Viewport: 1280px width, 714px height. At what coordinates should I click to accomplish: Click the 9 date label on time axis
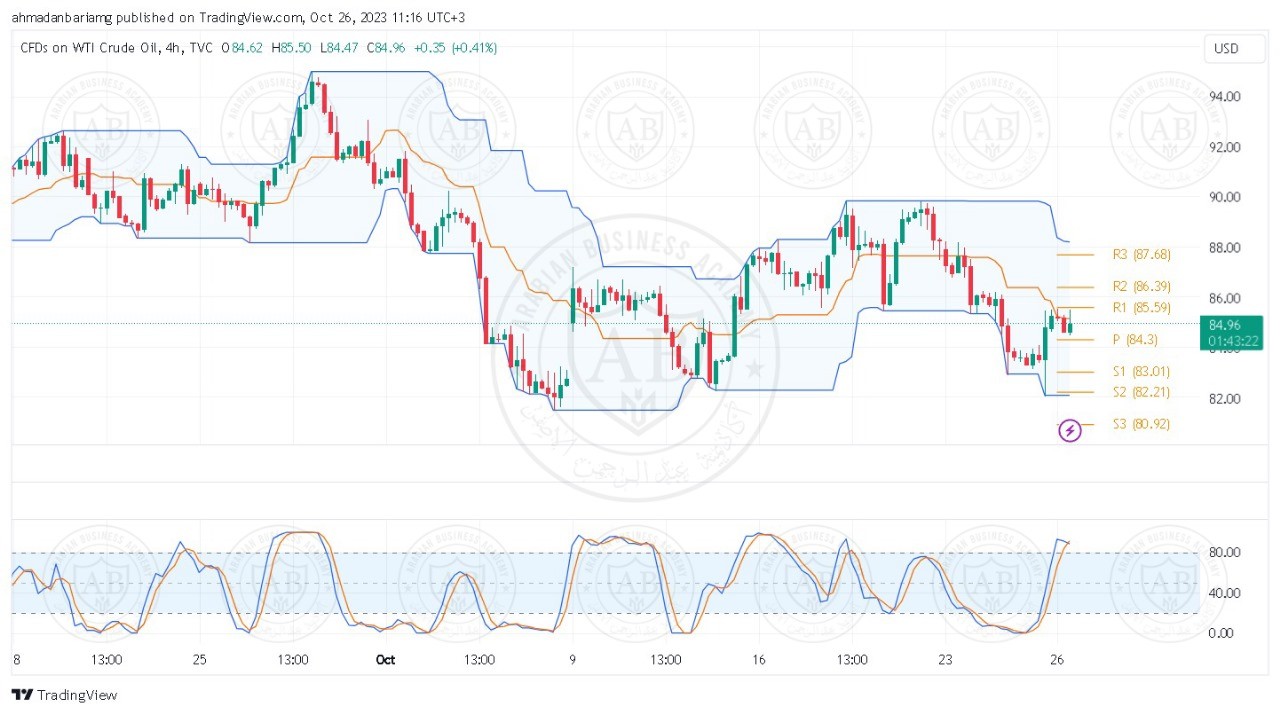click(573, 660)
